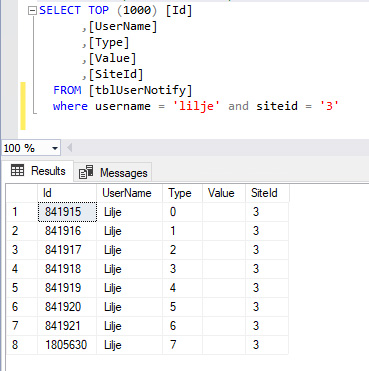Click the where keyword in query
Screen dimensions: 369x371
(x=70, y=106)
